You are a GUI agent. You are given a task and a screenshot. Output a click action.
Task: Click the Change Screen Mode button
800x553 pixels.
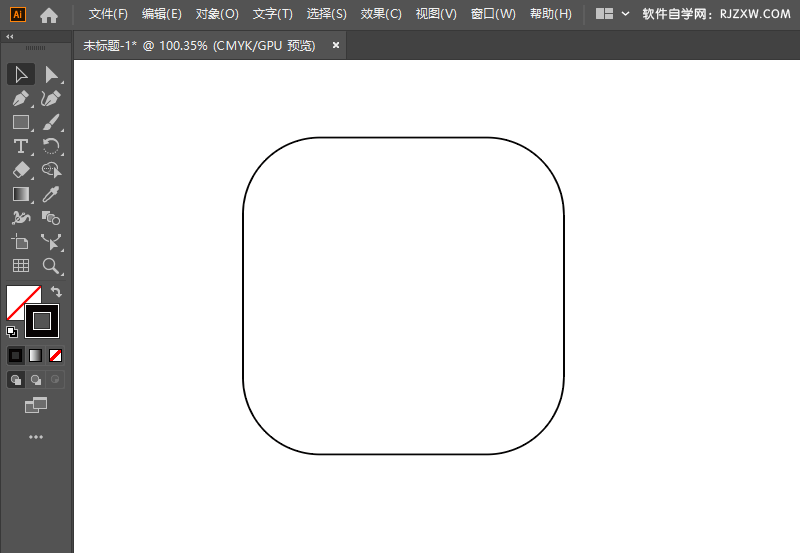[36, 405]
